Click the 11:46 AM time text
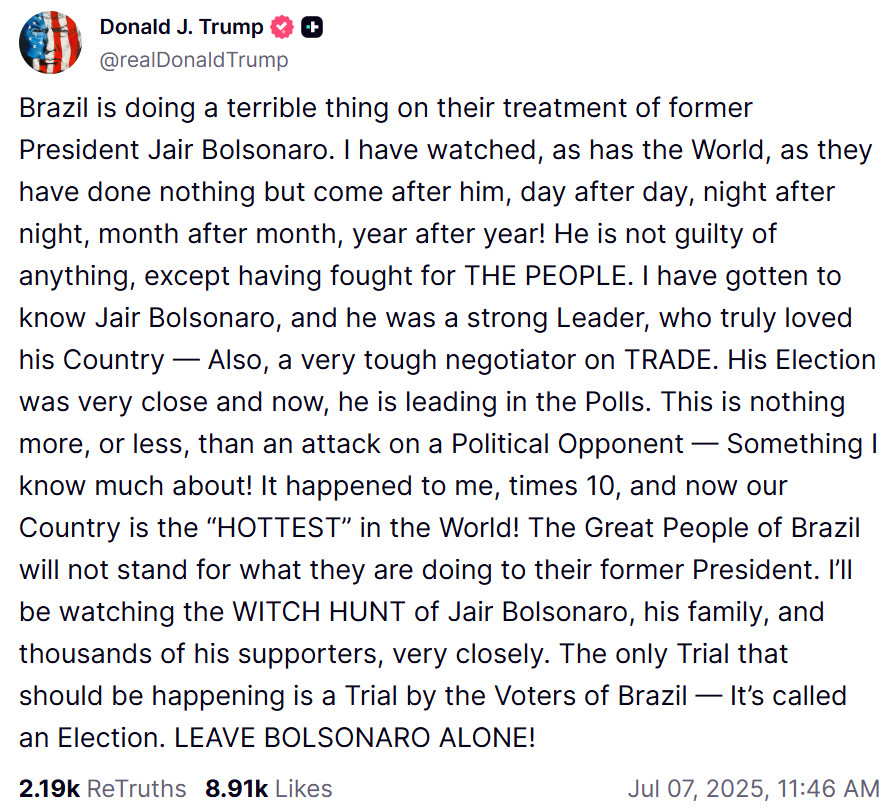Viewport: 894px width, 810px height. tap(828, 789)
